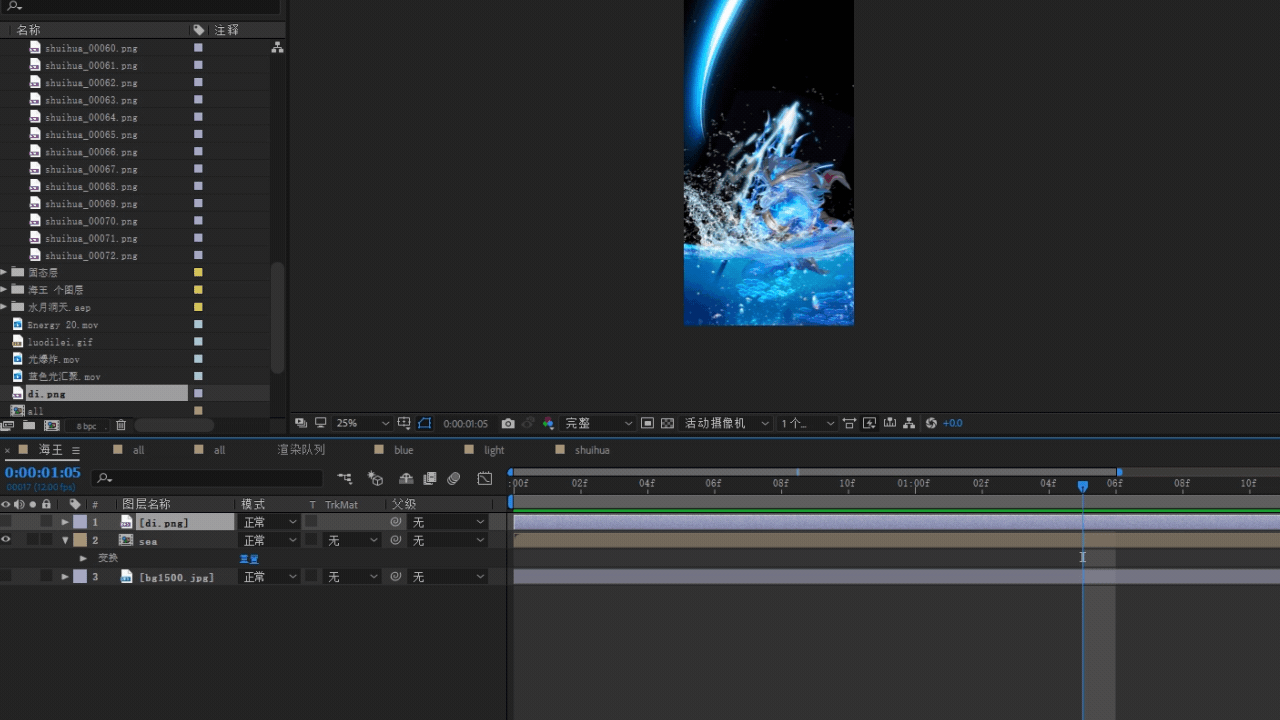1280x720 pixels.
Task: Switch to the 海王 composition tab
Action: [50, 450]
